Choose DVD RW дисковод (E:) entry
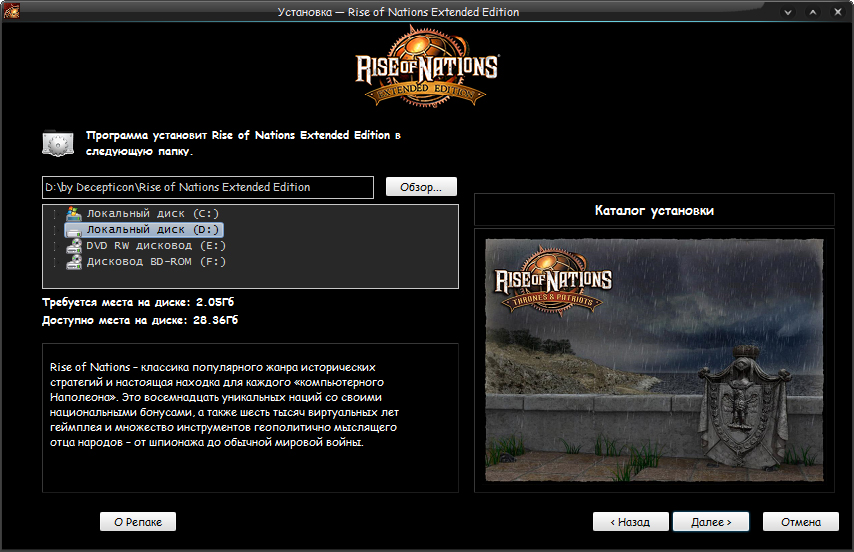 [x=152, y=246]
